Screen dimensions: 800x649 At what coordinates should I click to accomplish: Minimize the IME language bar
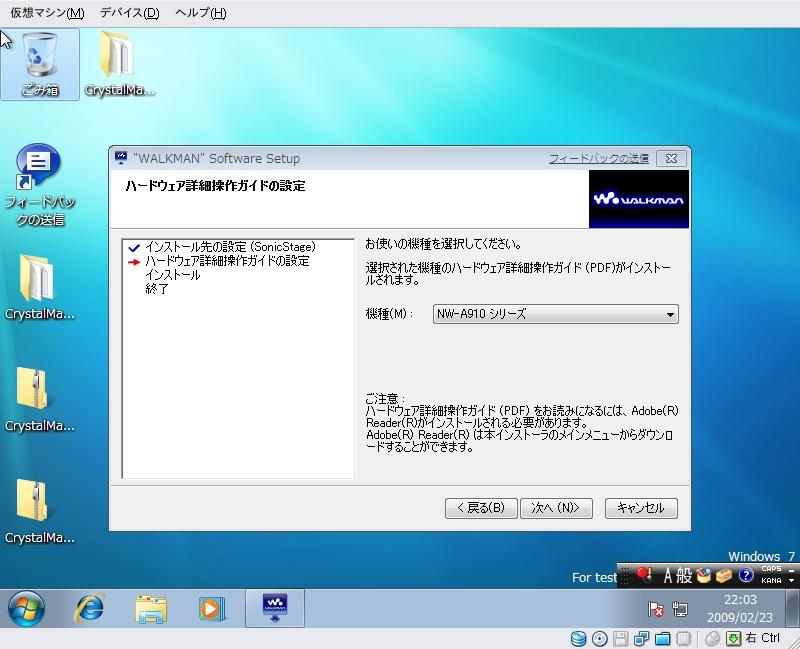click(x=791, y=569)
